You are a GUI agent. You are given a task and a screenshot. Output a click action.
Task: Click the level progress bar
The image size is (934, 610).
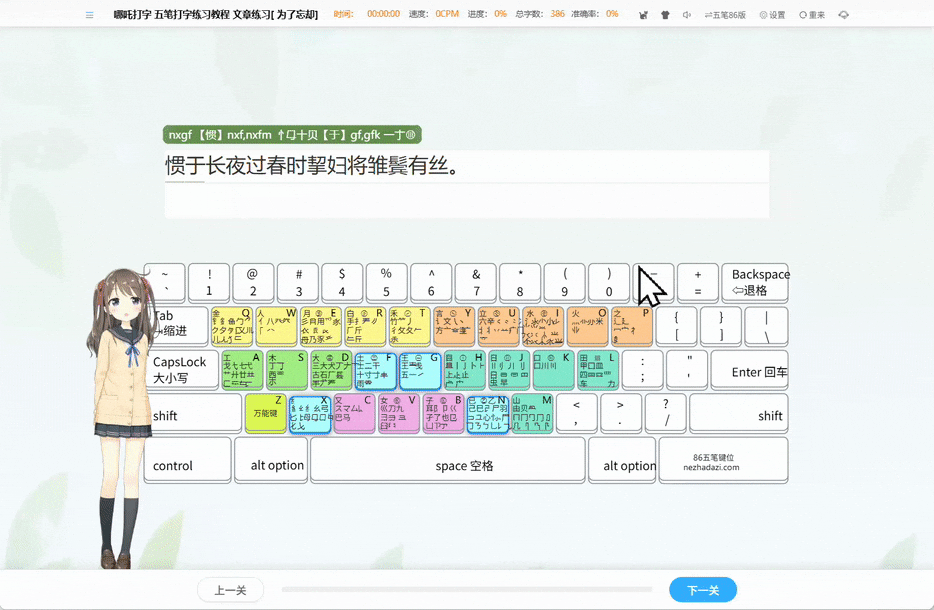coord(466,590)
